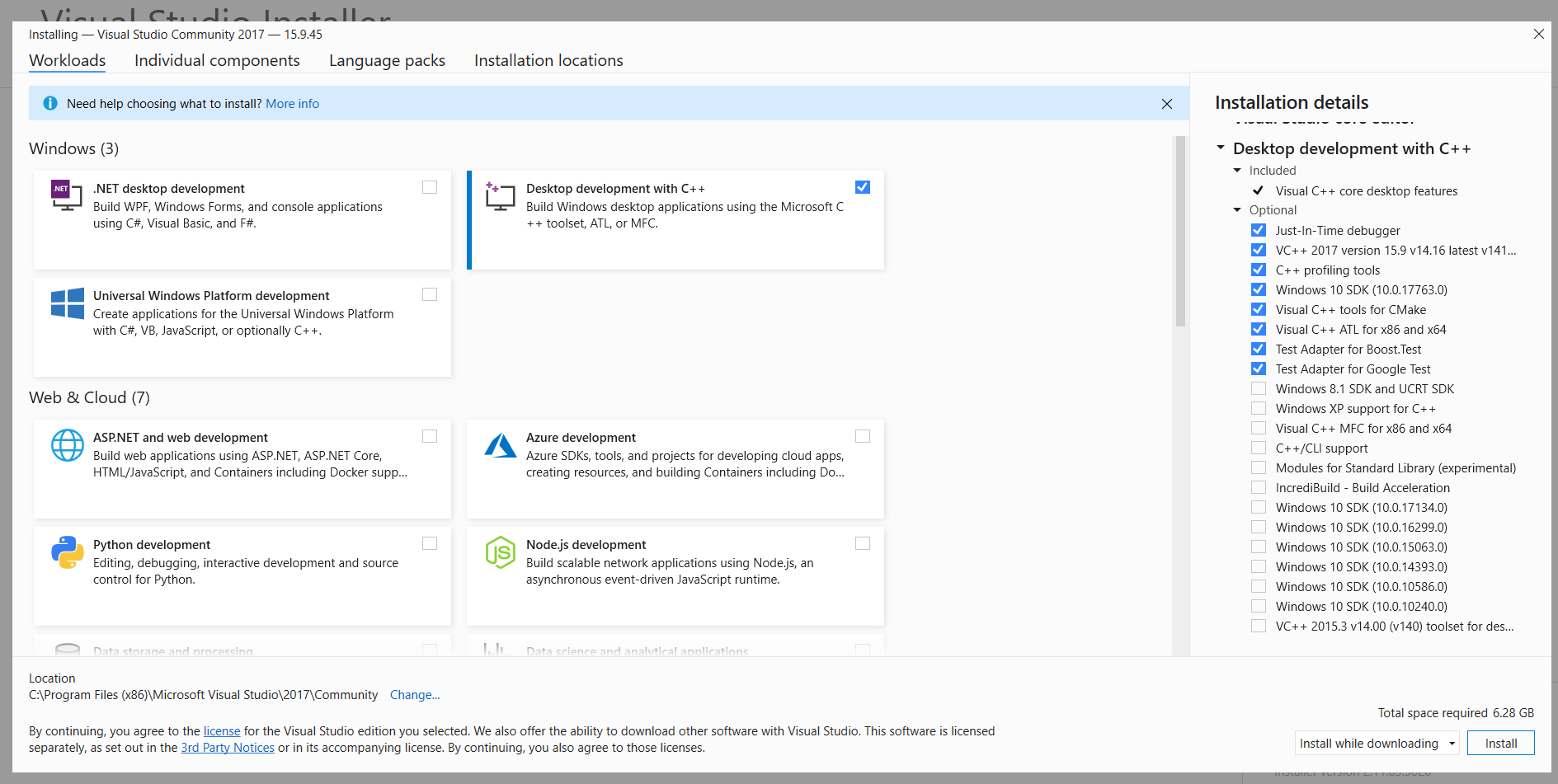Click the Universal Windows Platform logo icon
1558x784 pixels.
click(68, 303)
